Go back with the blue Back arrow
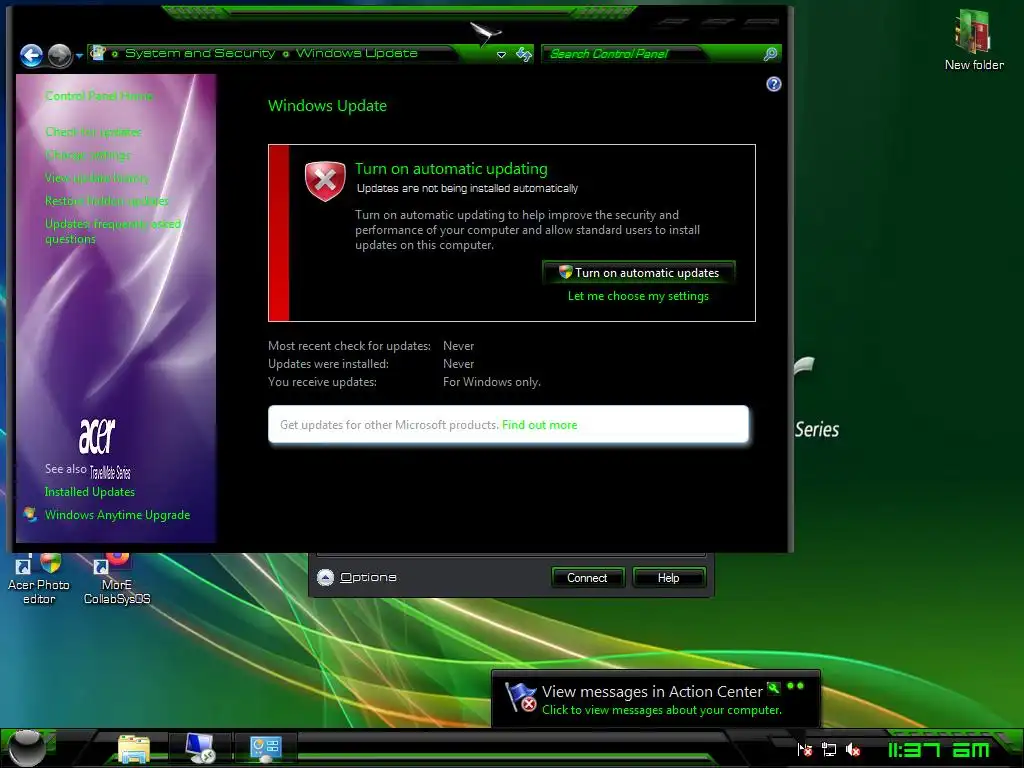 click(x=31, y=56)
